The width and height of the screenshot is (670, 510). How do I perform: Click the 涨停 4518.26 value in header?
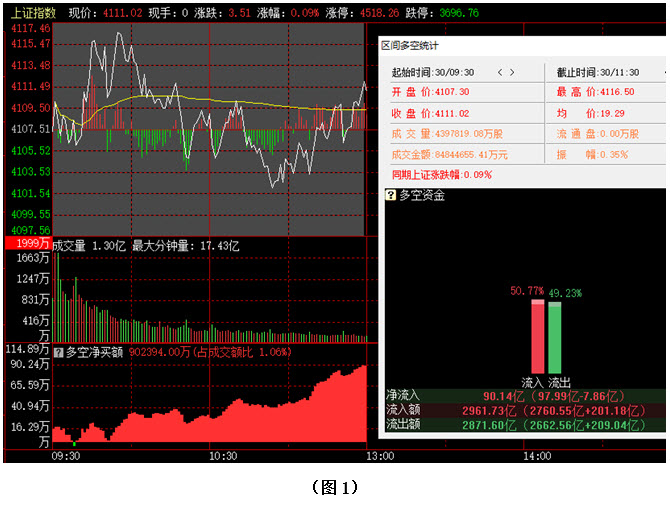(382, 13)
